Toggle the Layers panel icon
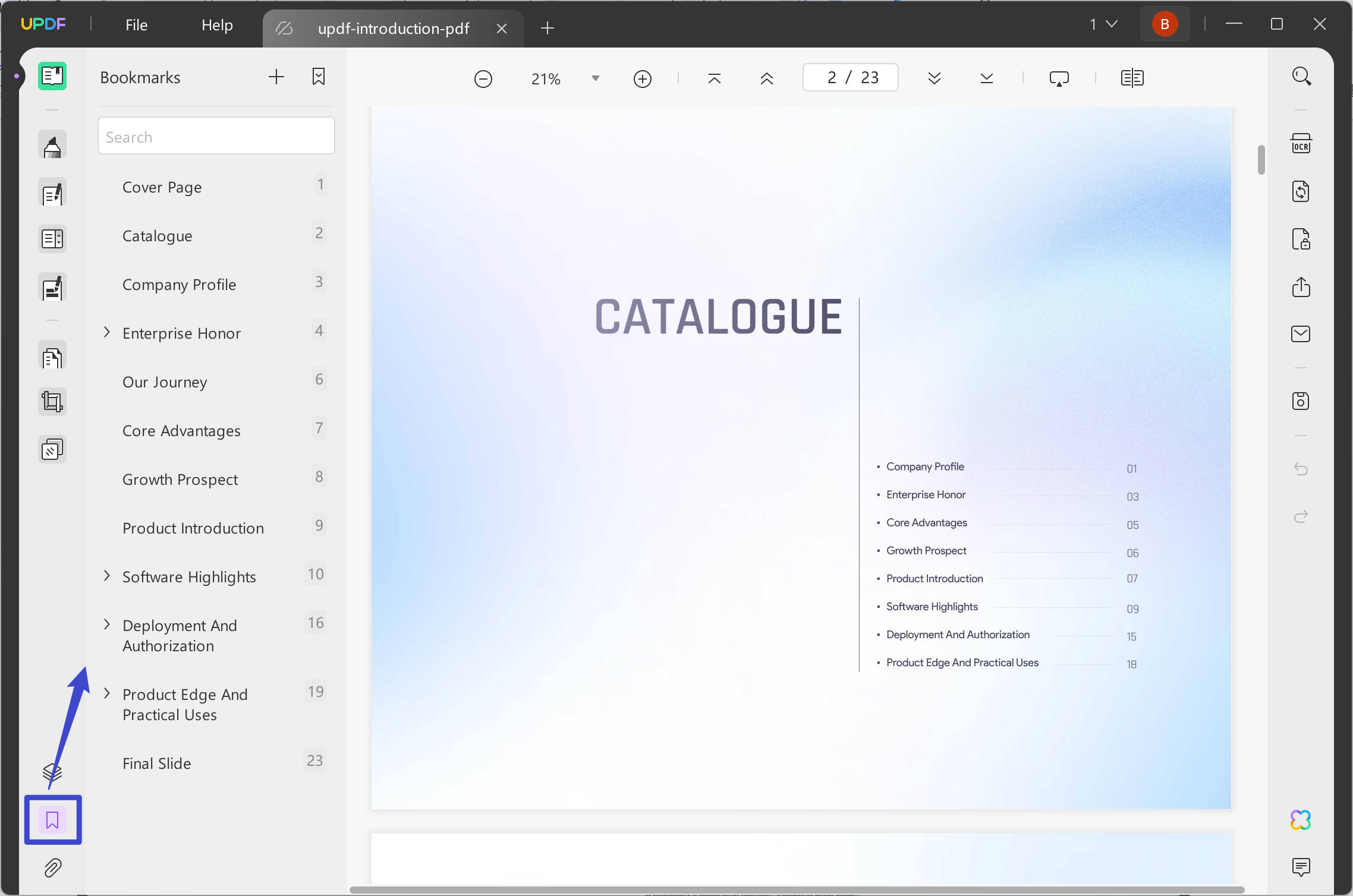1353x896 pixels. coord(52,772)
